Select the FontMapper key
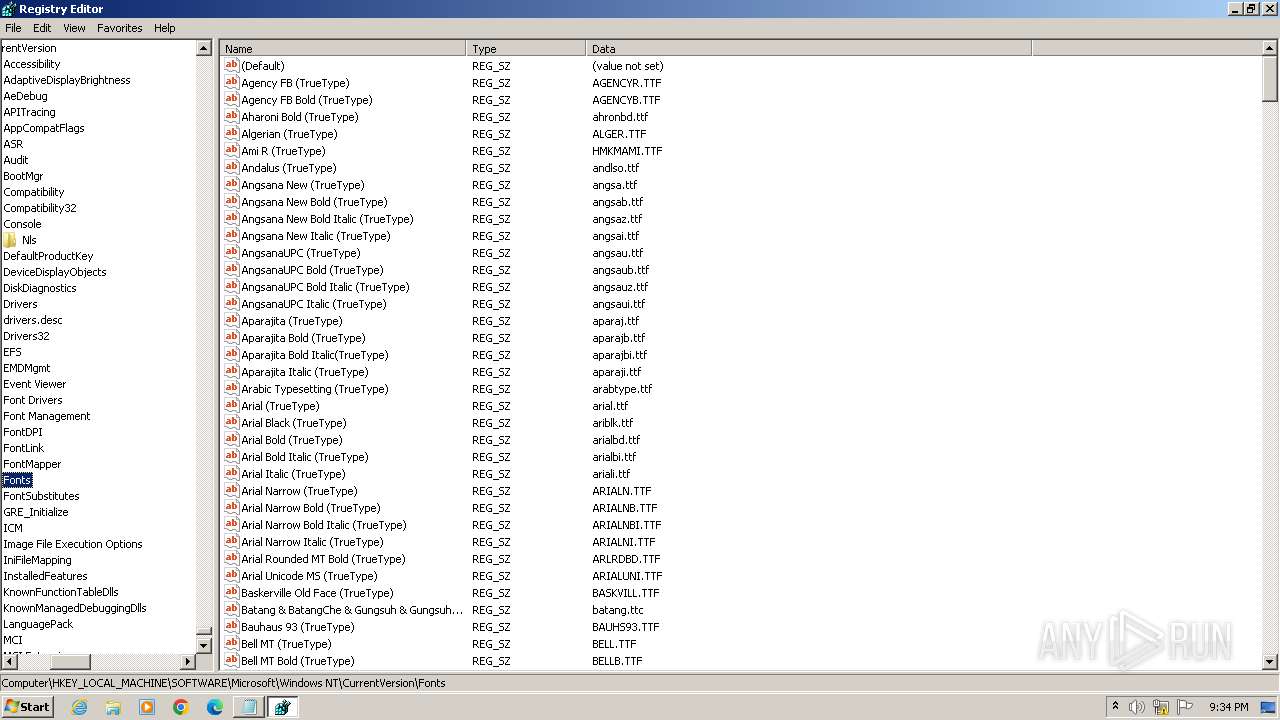This screenshot has width=1280, height=720. tap(32, 464)
